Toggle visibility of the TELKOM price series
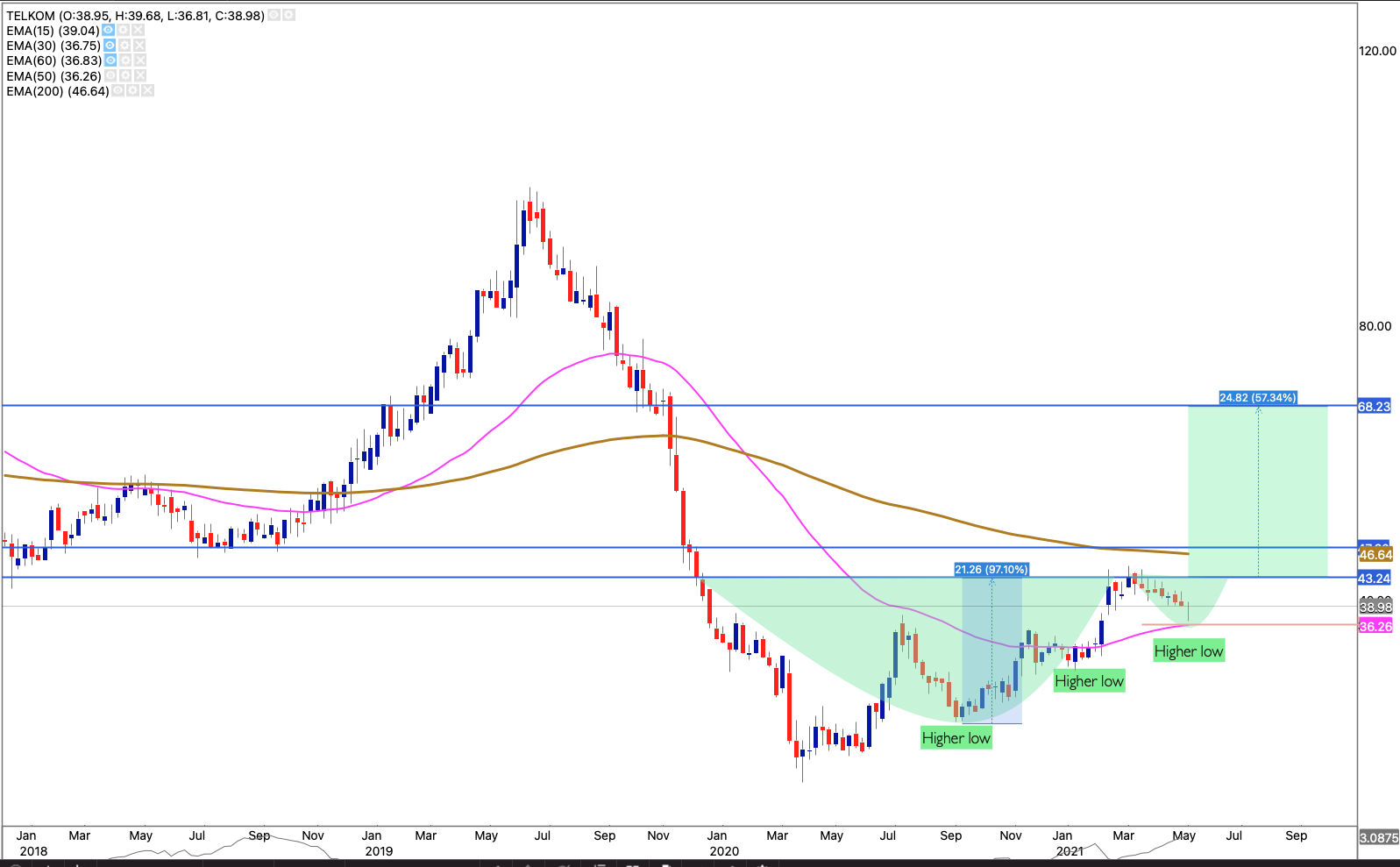Screen dimensions: 1400x867 pyautogui.click(x=274, y=16)
